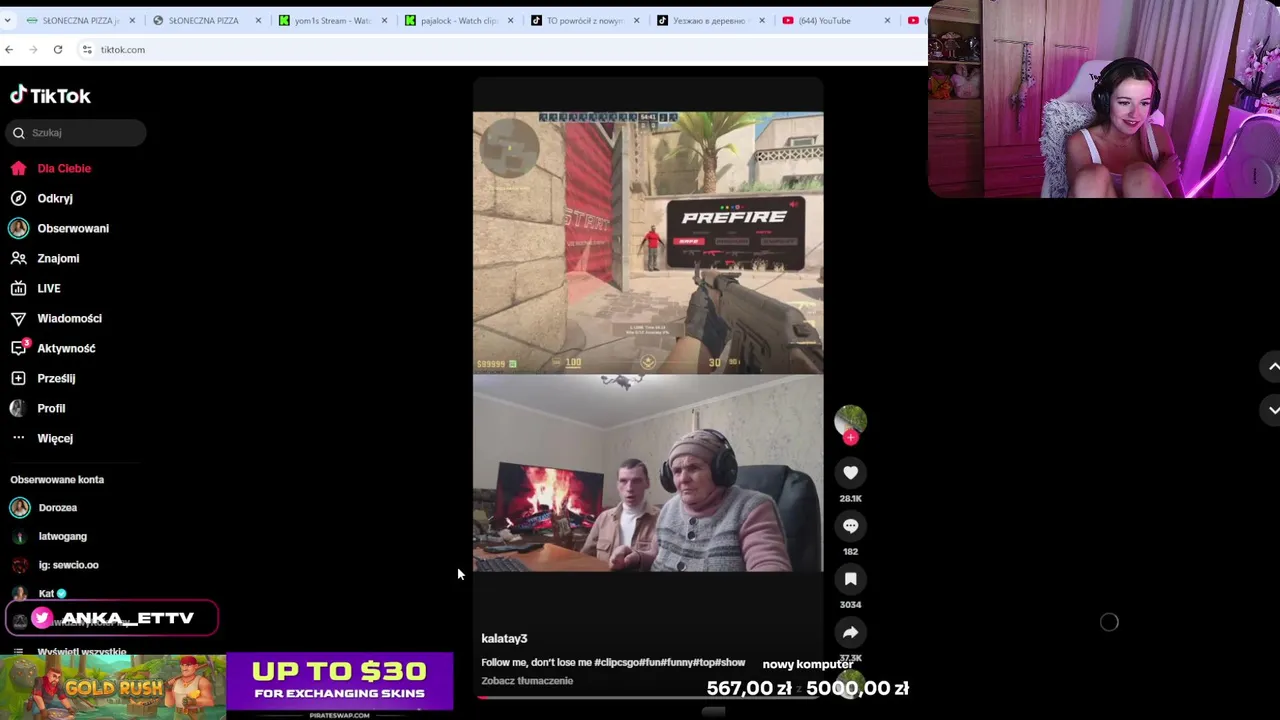
Task: Open followed account latwogang
Action: pyautogui.click(x=62, y=536)
